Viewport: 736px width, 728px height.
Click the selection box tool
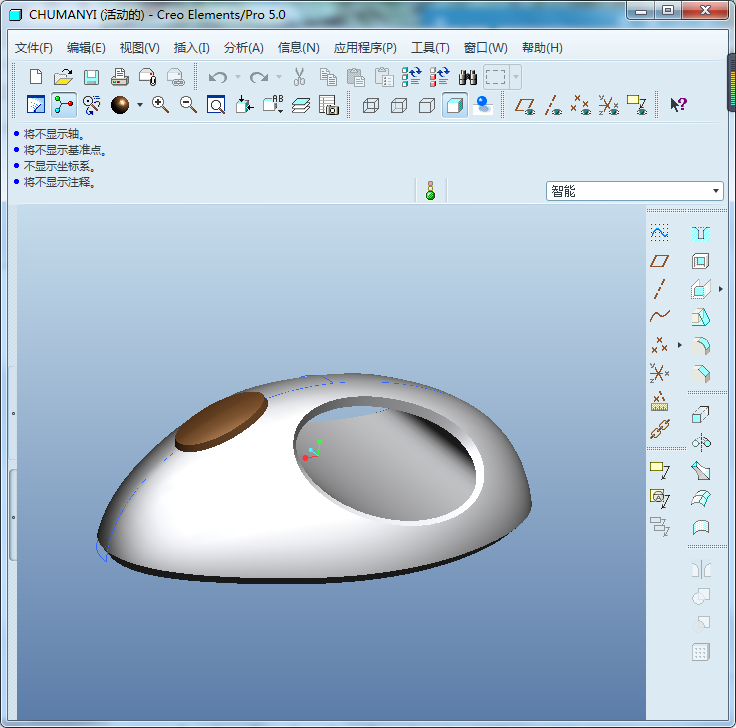pyautogui.click(x=496, y=77)
